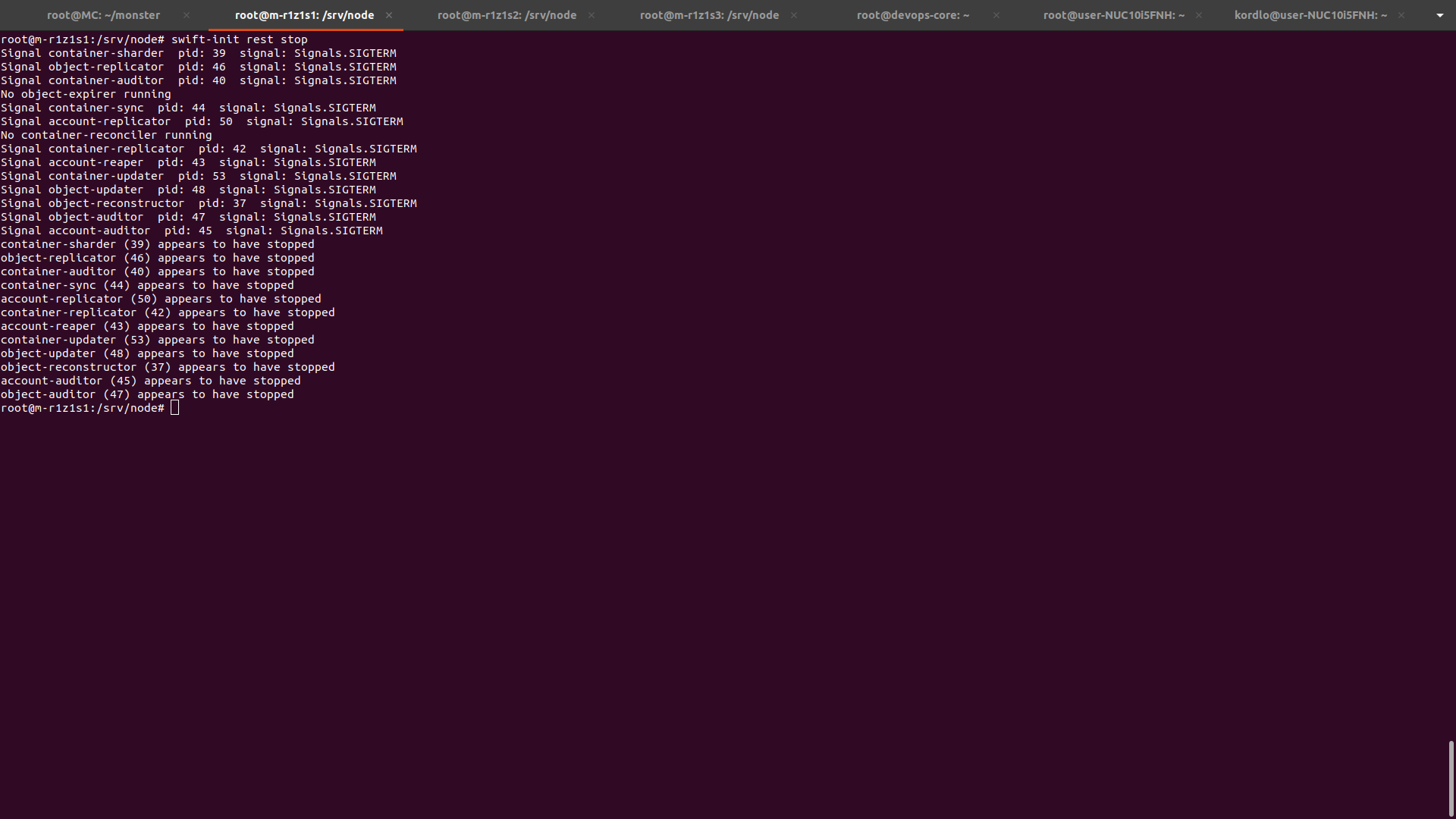Select the root@m-r1z1s1: /srv/node tab
The width and height of the screenshot is (1456, 819).
(304, 15)
